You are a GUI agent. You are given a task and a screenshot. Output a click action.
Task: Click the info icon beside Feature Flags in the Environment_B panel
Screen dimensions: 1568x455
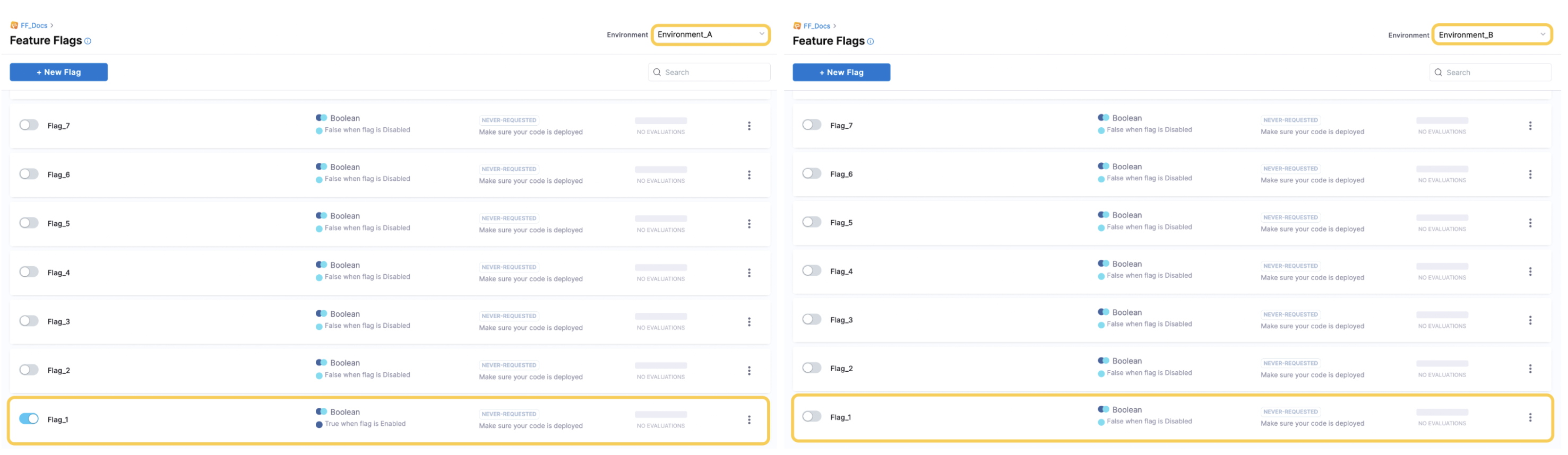[x=871, y=42]
